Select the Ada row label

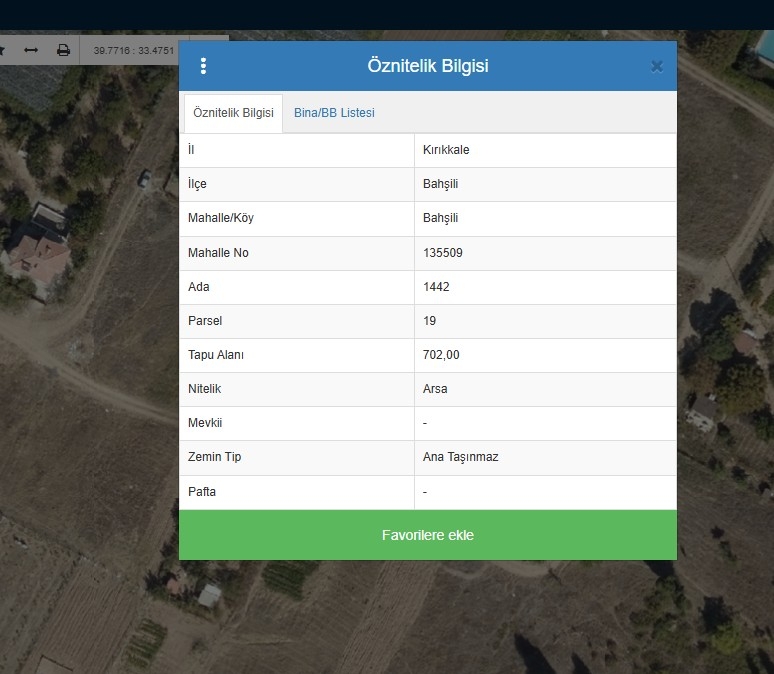click(x=198, y=287)
